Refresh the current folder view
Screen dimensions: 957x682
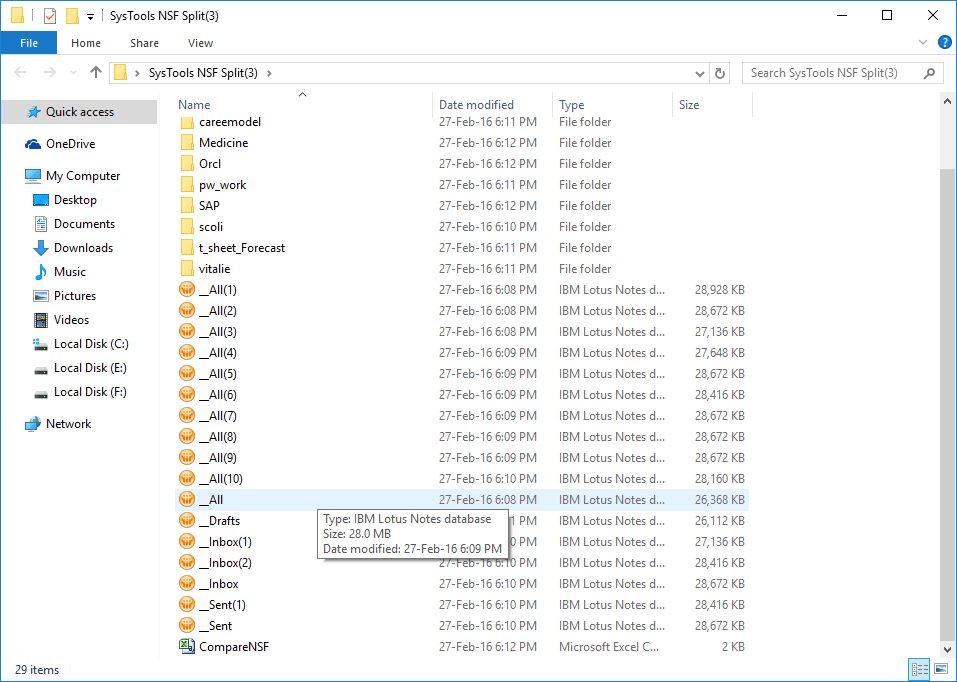720,73
